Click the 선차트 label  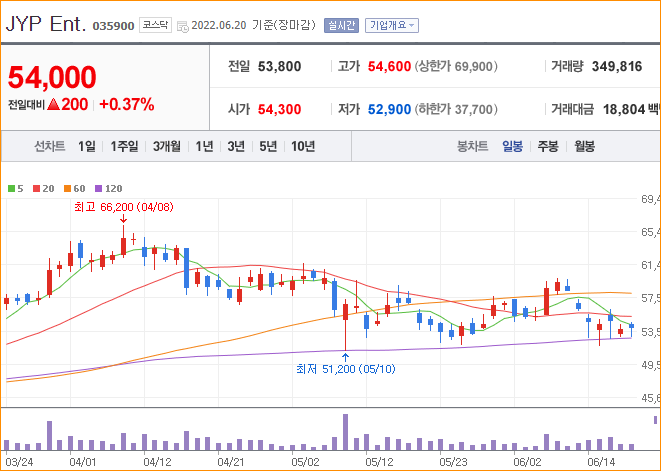(x=49, y=146)
